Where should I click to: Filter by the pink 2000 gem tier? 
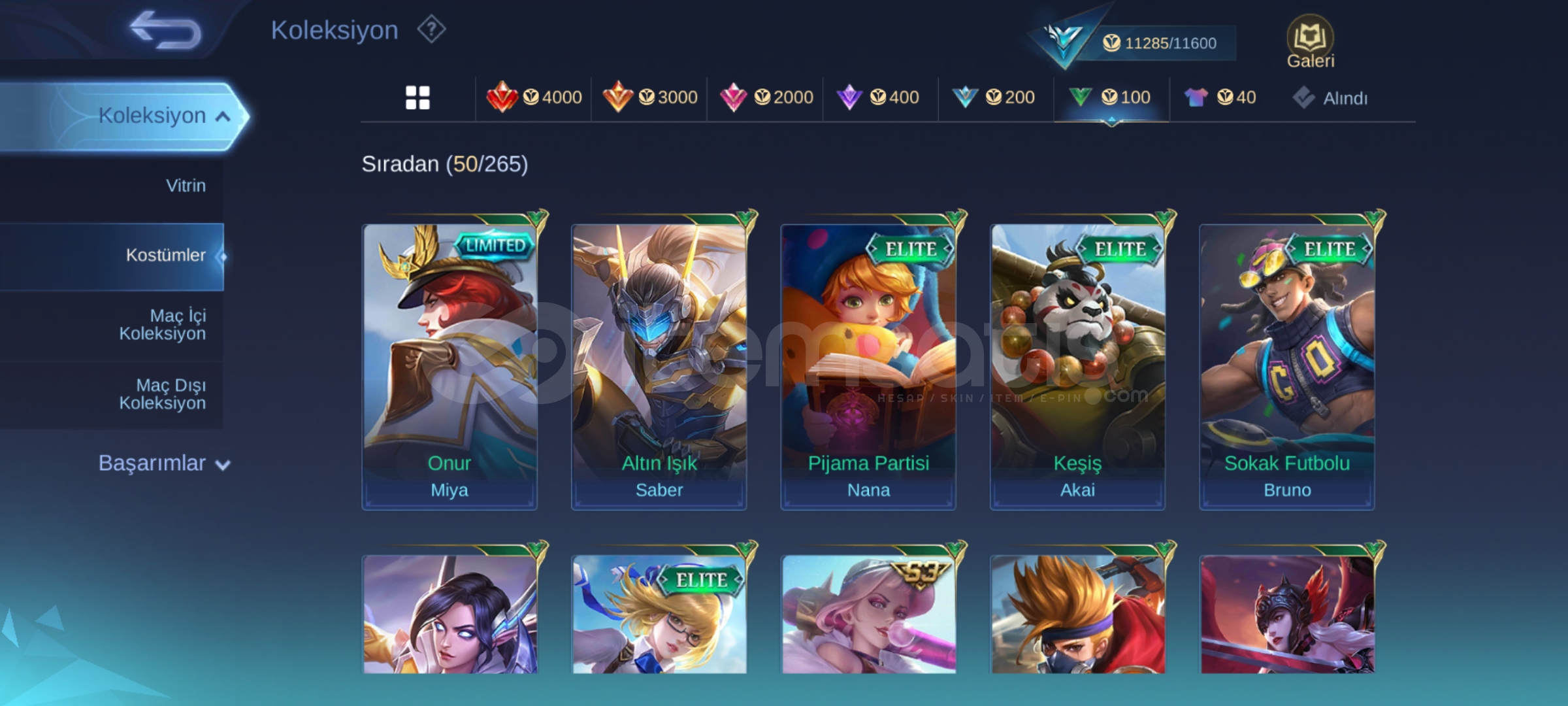766,97
